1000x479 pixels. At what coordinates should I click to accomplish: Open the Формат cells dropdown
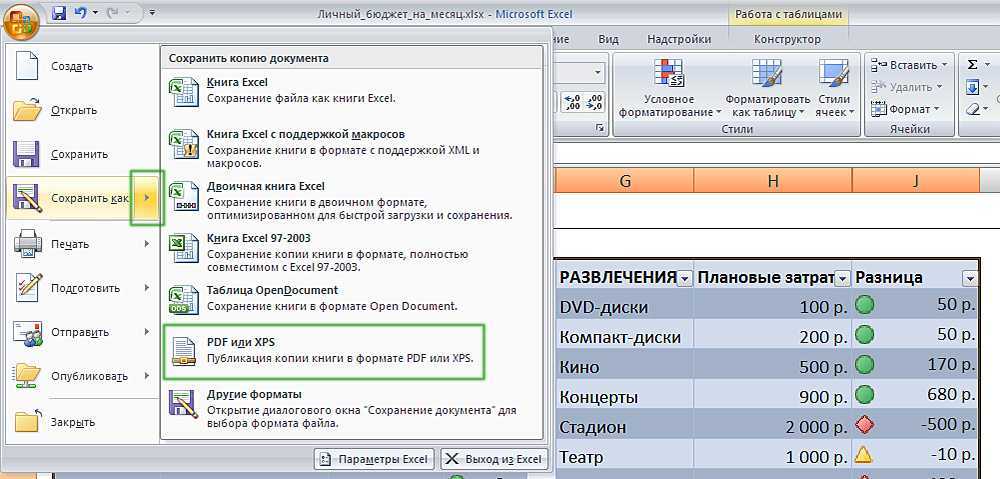coord(906,109)
